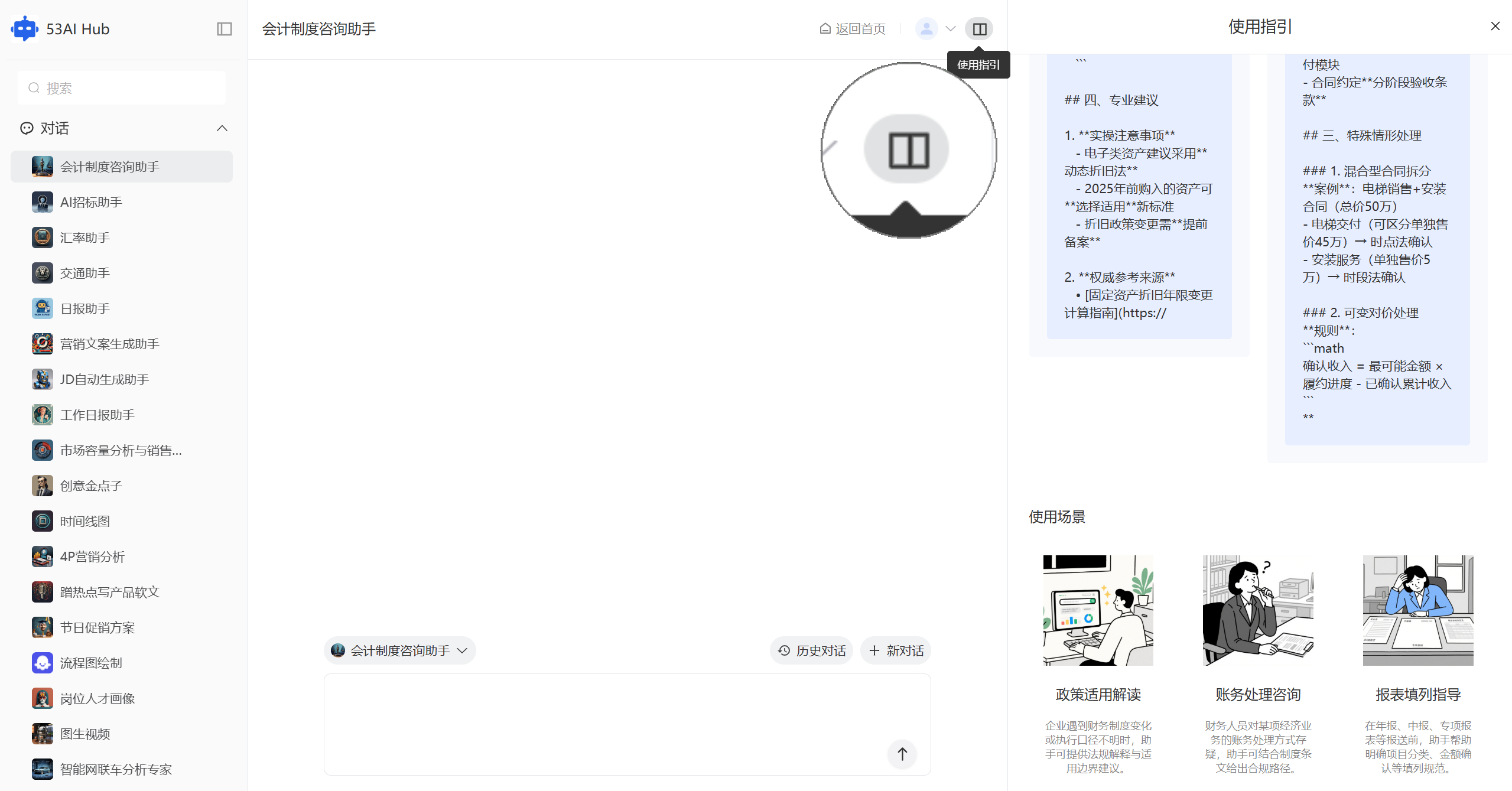Open 交通助手 conversation
This screenshot has width=1512, height=791.
pos(122,273)
